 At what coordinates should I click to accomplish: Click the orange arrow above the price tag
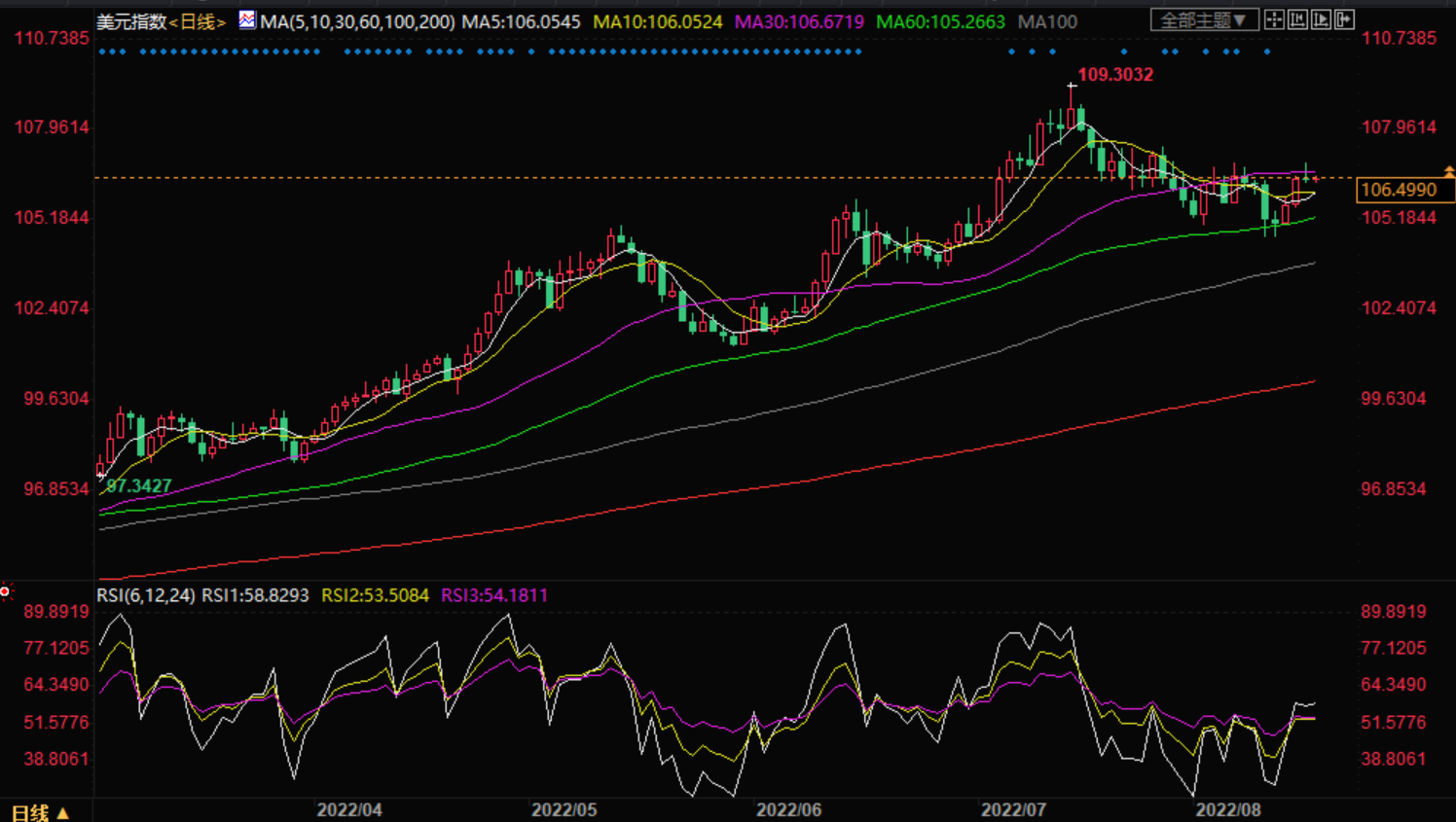(1448, 171)
